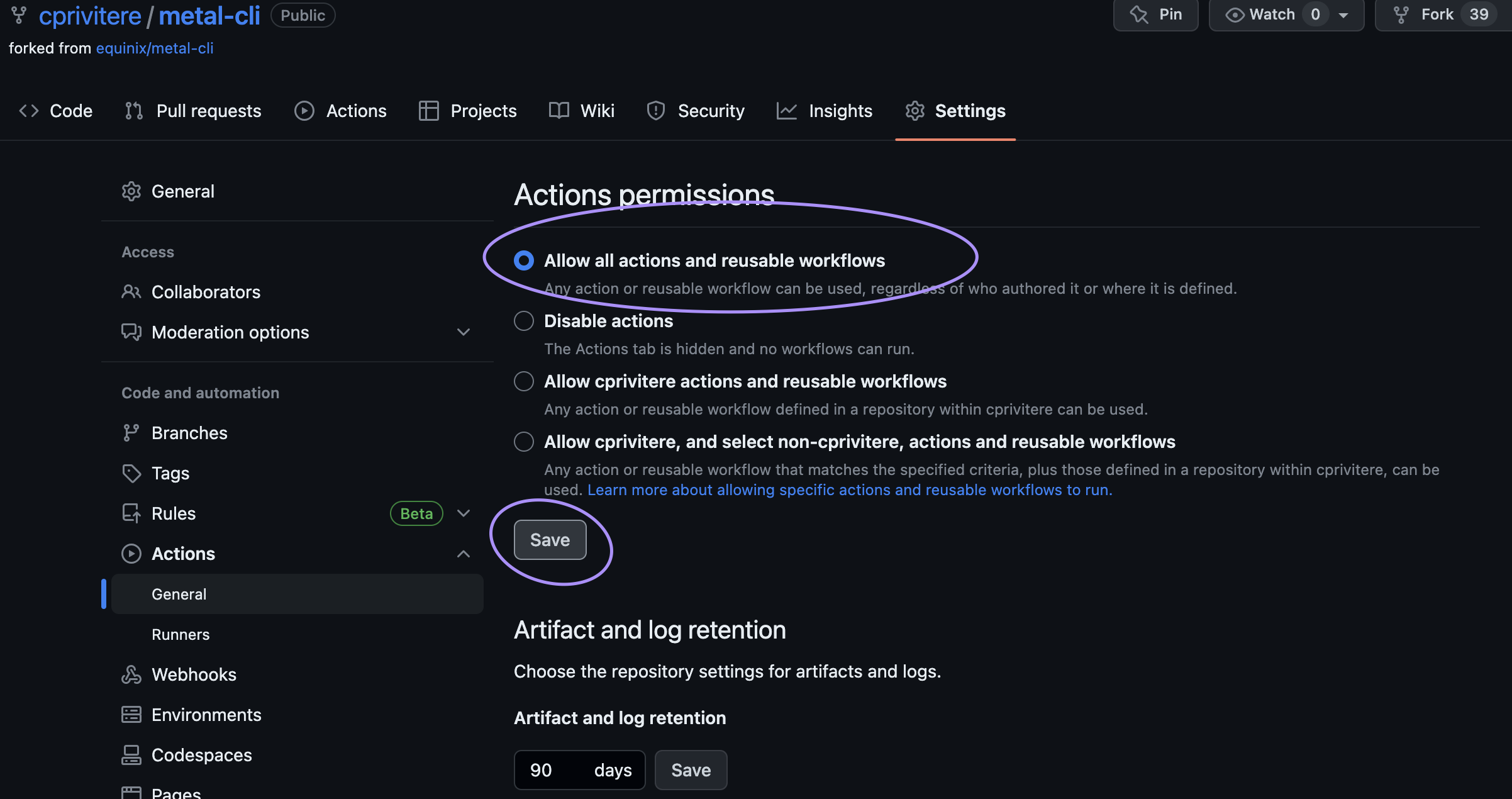Image resolution: width=1512 pixels, height=799 pixels.
Task: Open the metal-cli repository link
Action: [x=209, y=16]
